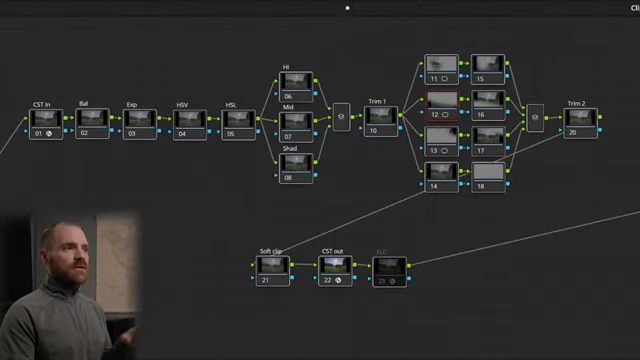Viewport: 640px width, 360px height.
Task: Select the parallel mixer node before Trim 1
Action: [x=341, y=117]
